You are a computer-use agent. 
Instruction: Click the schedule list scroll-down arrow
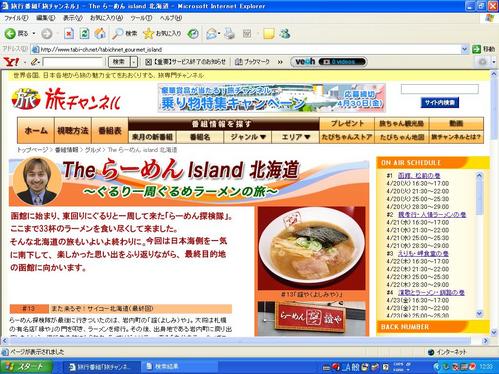479,314
